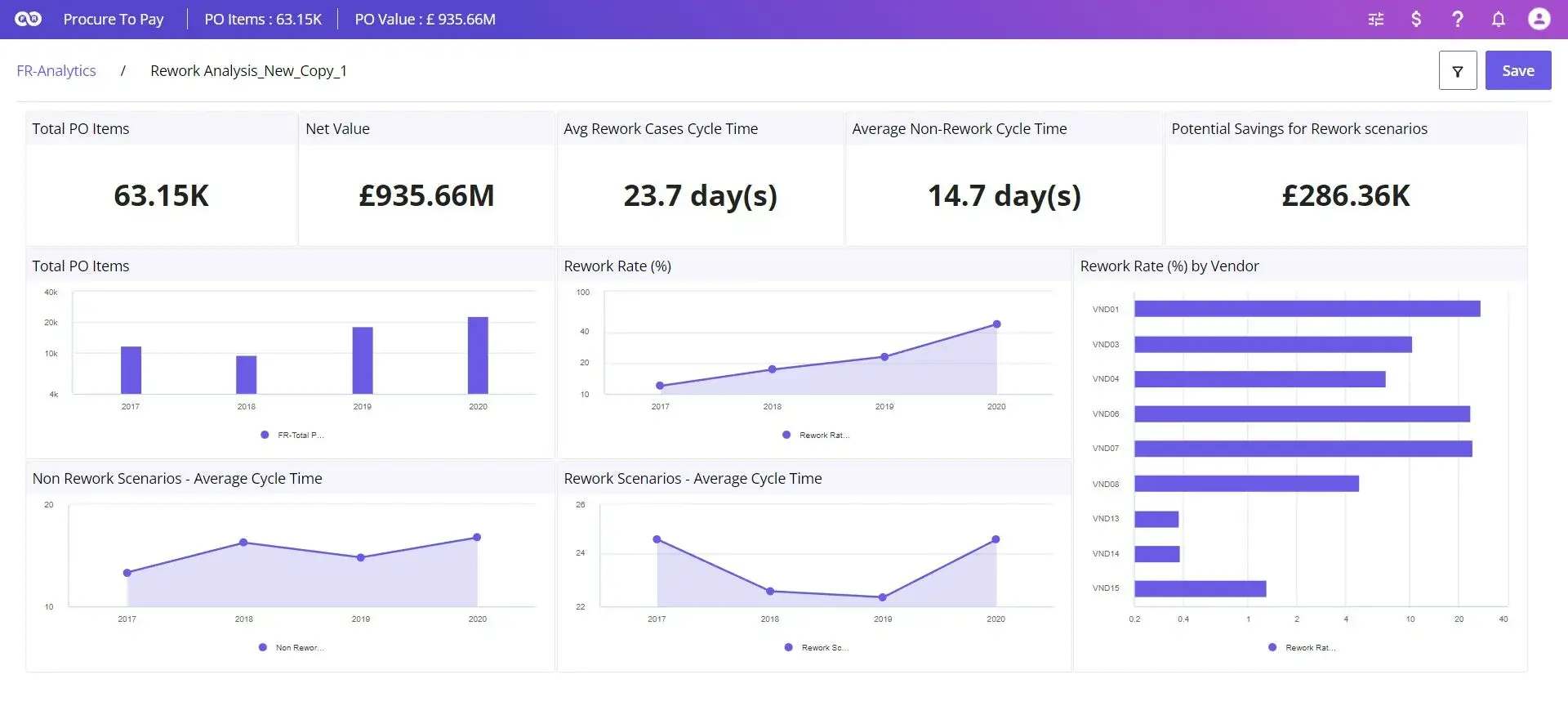The image size is (1568, 724).
Task: Click Non Rework Scenarios - Average Cycle Time title
Action: pyautogui.click(x=177, y=478)
